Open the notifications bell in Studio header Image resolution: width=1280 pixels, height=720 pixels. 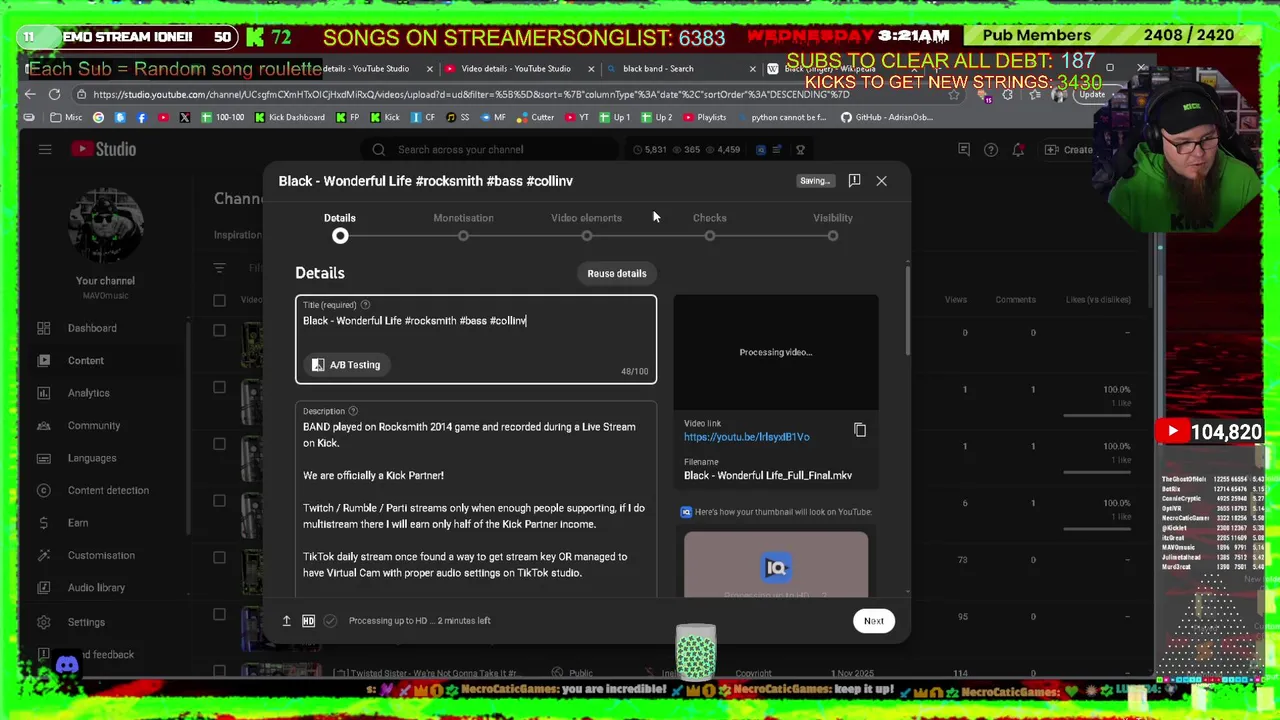point(1018,150)
